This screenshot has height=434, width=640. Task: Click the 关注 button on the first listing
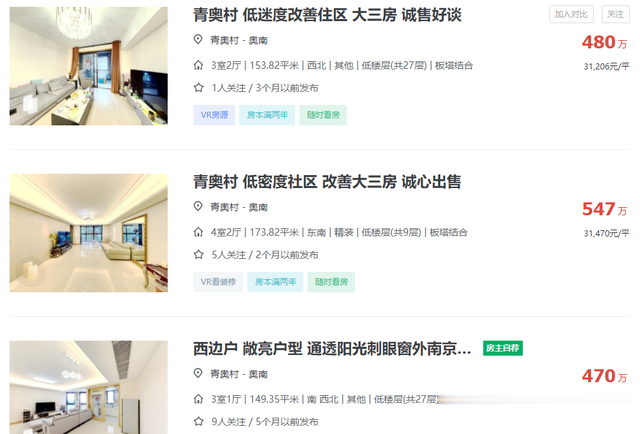click(616, 14)
